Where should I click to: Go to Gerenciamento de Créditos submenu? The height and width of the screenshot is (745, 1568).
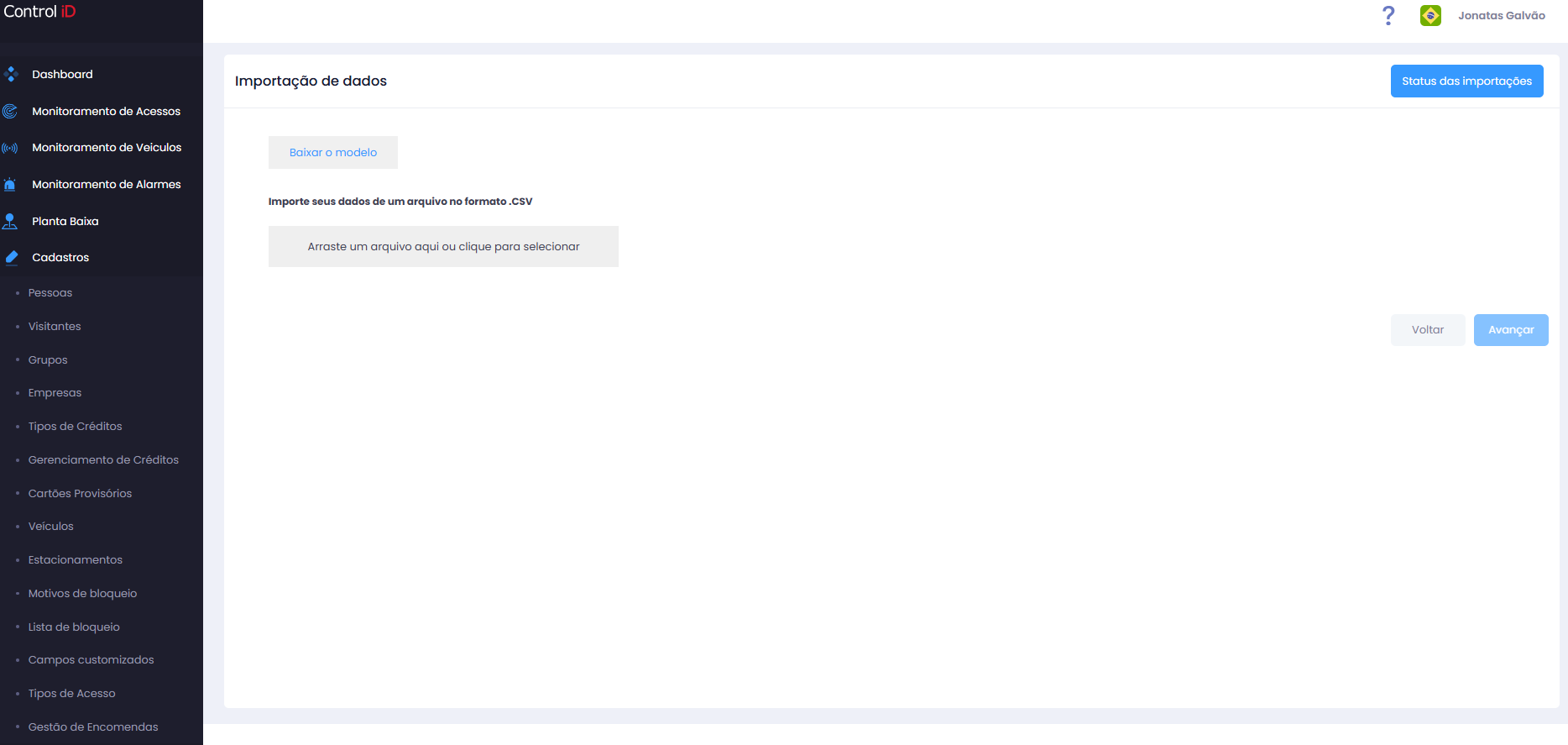(103, 460)
